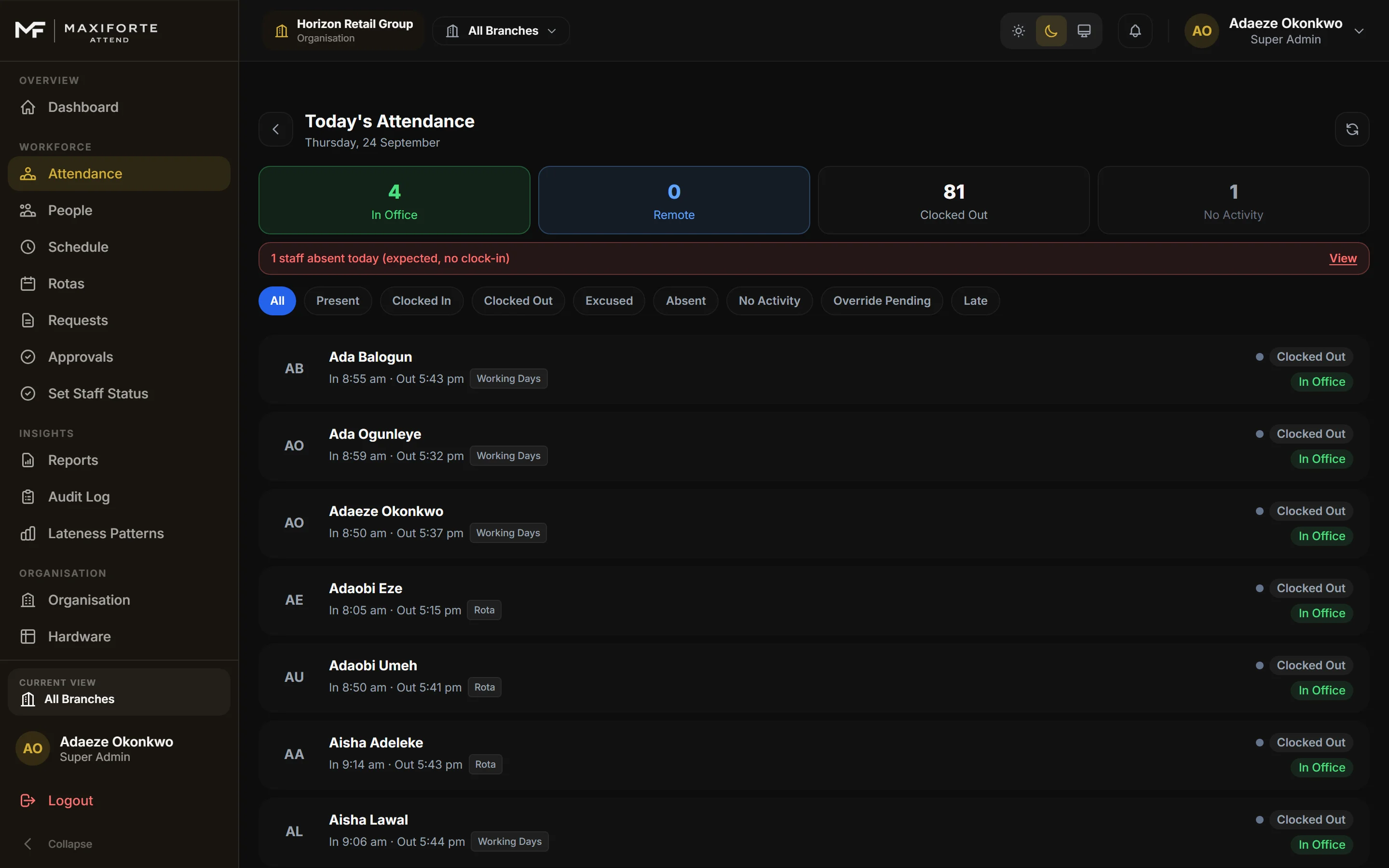Open the Reports page

point(119,461)
